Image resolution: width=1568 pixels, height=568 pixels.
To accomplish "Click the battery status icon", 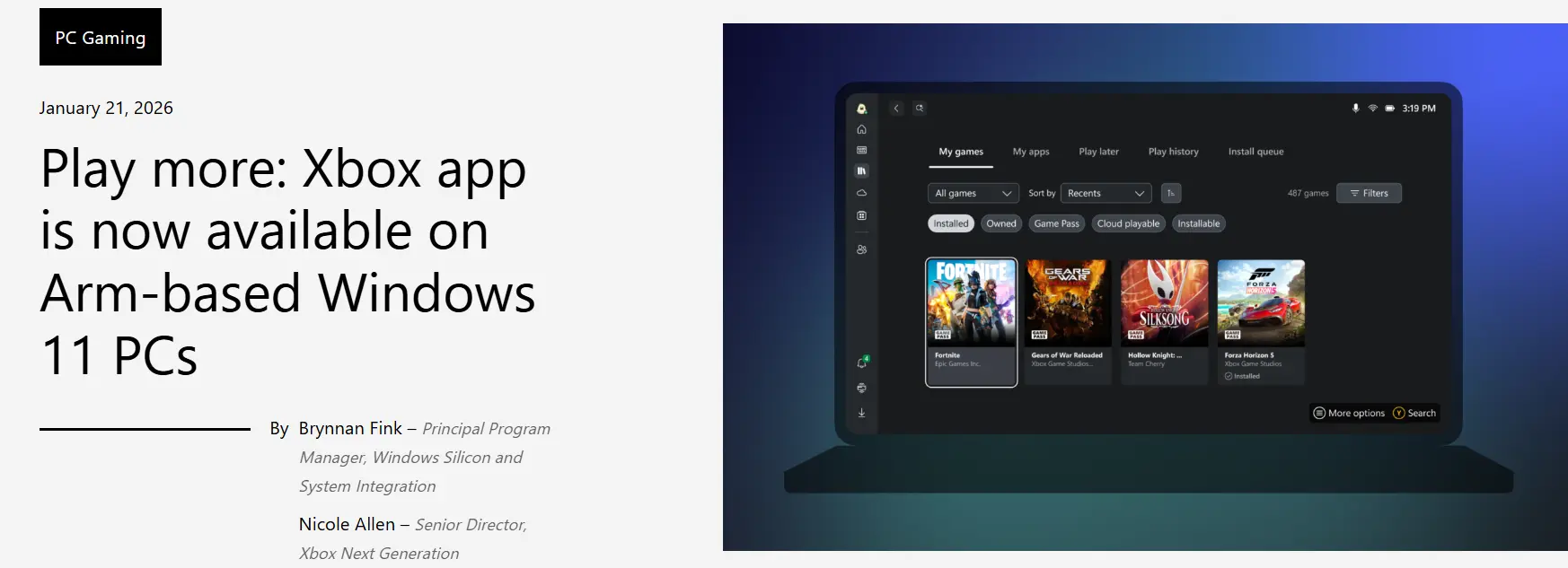I will click(1389, 108).
